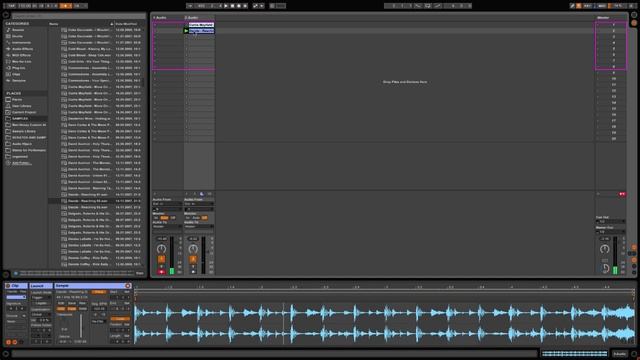The height and width of the screenshot is (360, 640).
Task: Open 1 Audio track Audio From dropdown
Action: click(x=167, y=204)
